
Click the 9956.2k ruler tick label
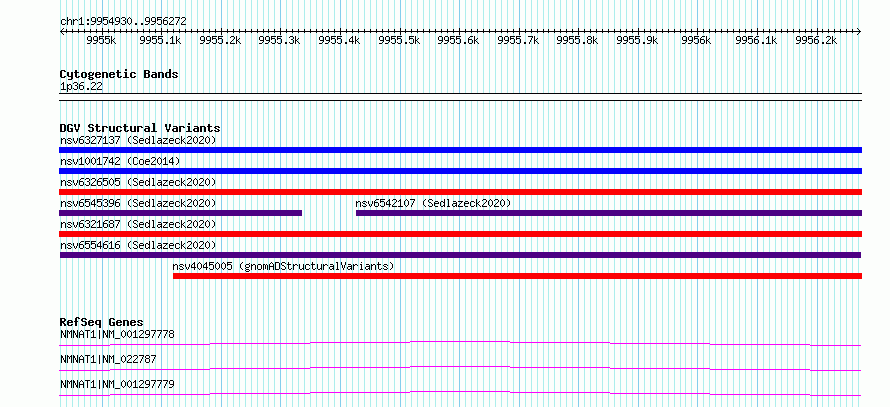(816, 40)
